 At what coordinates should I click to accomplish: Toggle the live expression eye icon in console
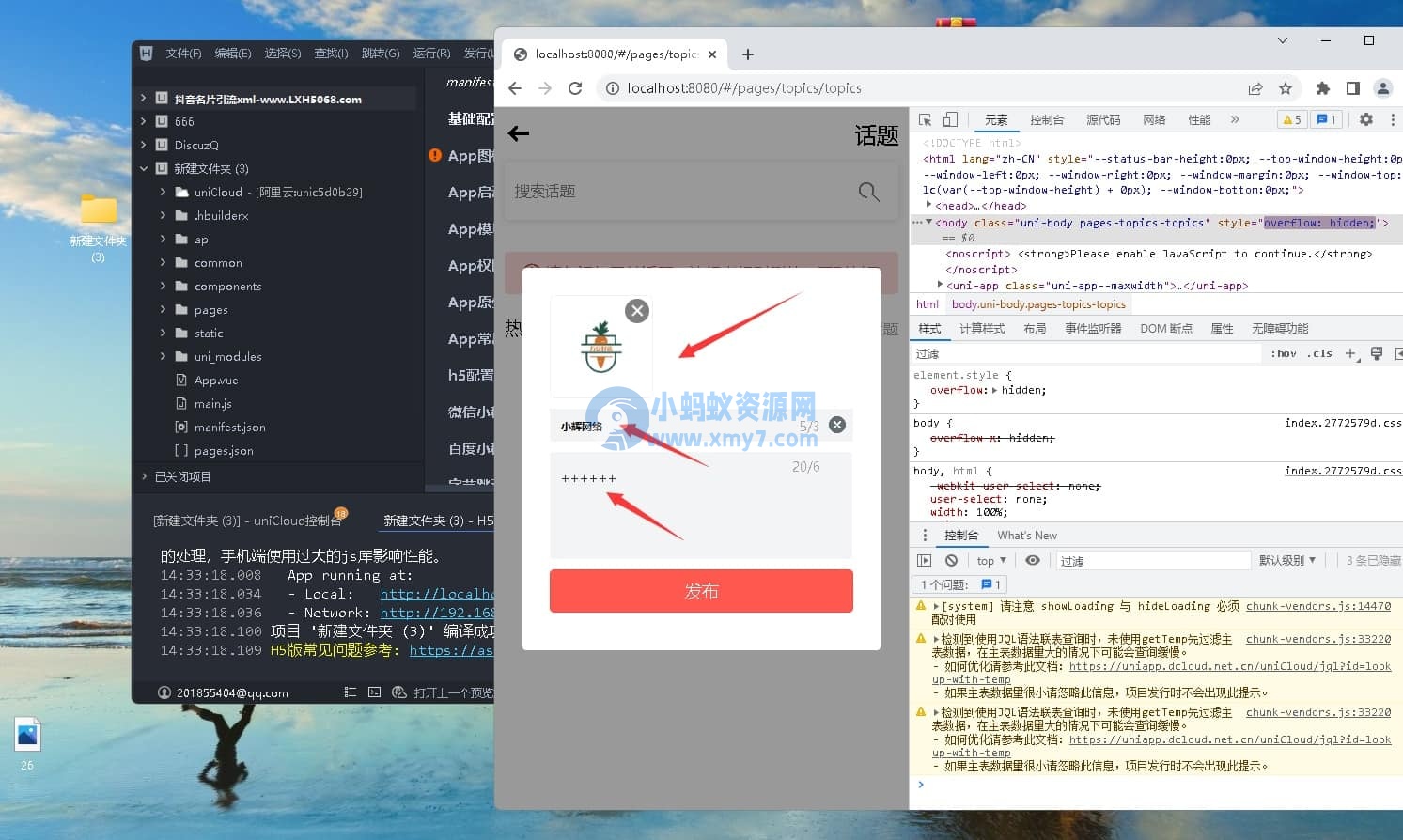click(x=1032, y=559)
